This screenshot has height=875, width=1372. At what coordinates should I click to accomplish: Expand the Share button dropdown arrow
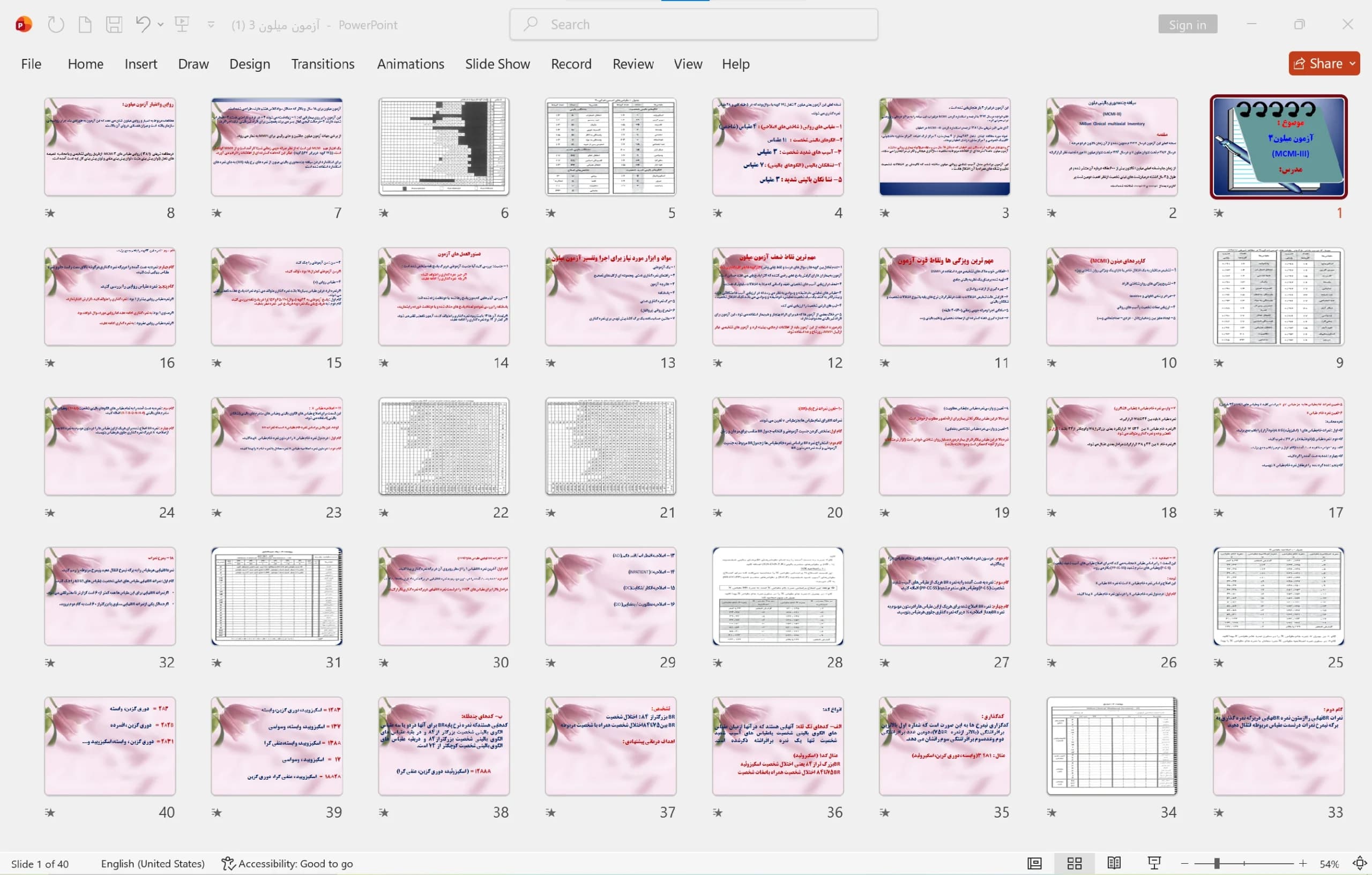[1353, 63]
